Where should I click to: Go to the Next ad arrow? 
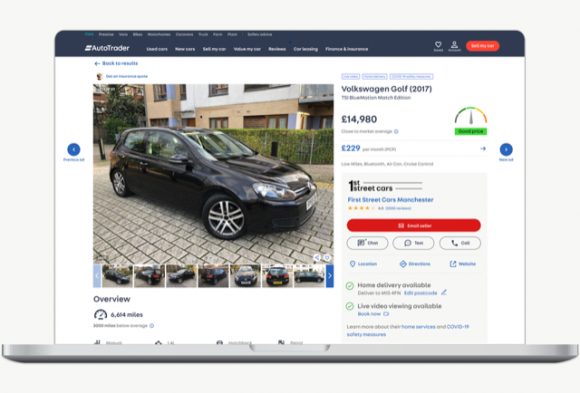click(506, 150)
